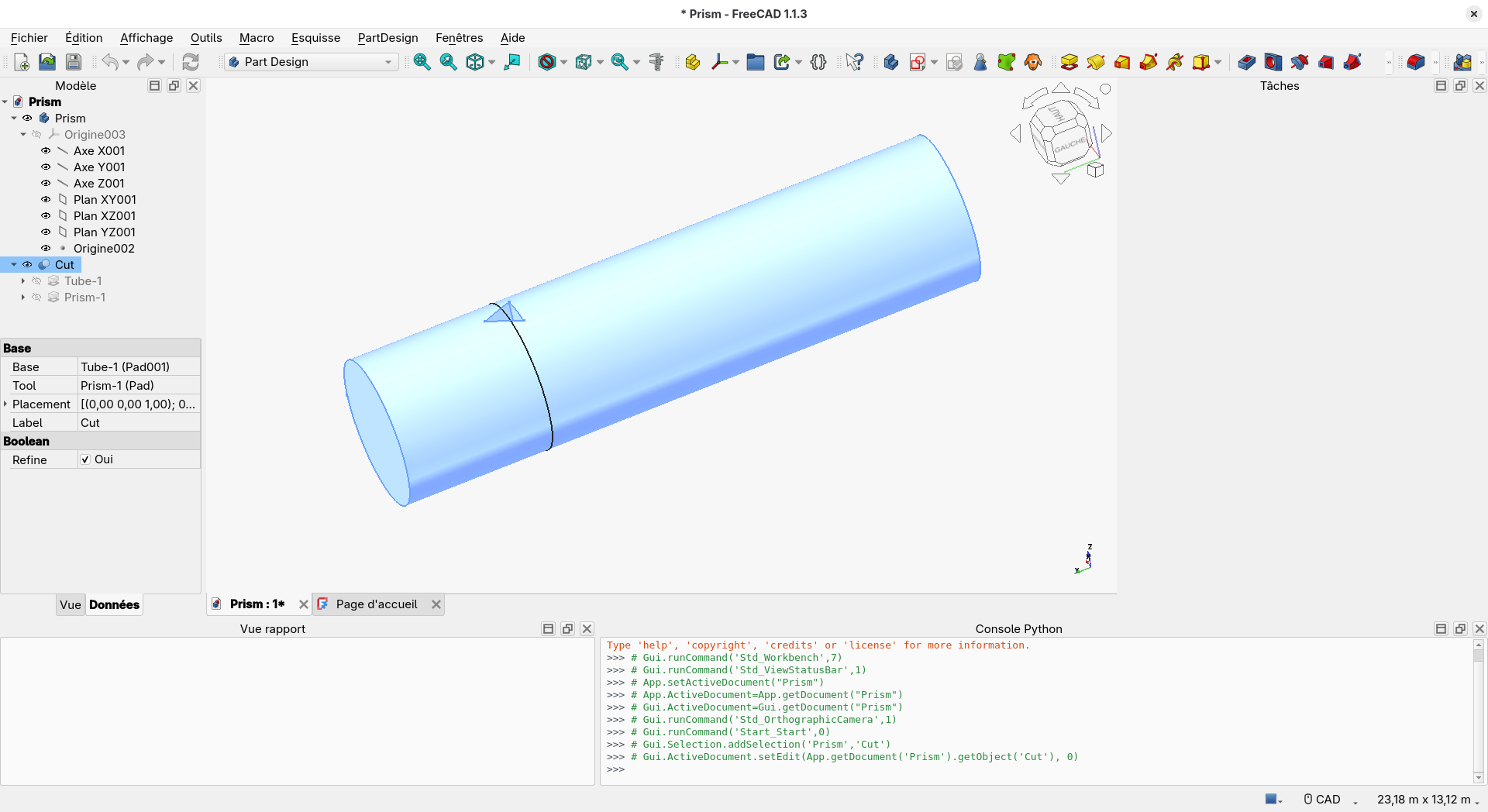Toggle visibility eye of Plan XY001
Viewport: 1488px width, 812px height.
coord(46,200)
